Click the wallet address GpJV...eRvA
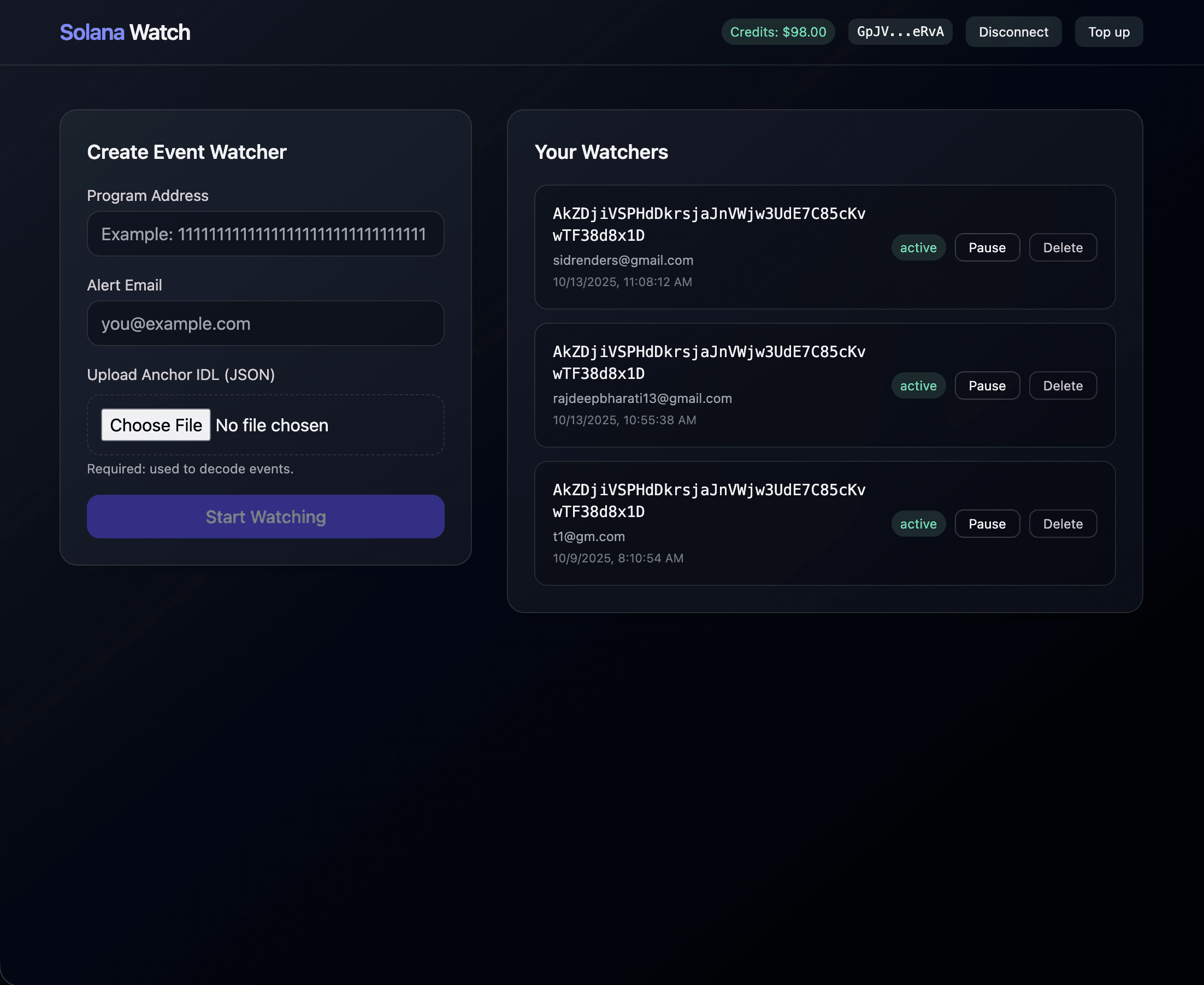Screen dimensions: 1204x985 tap(899, 32)
